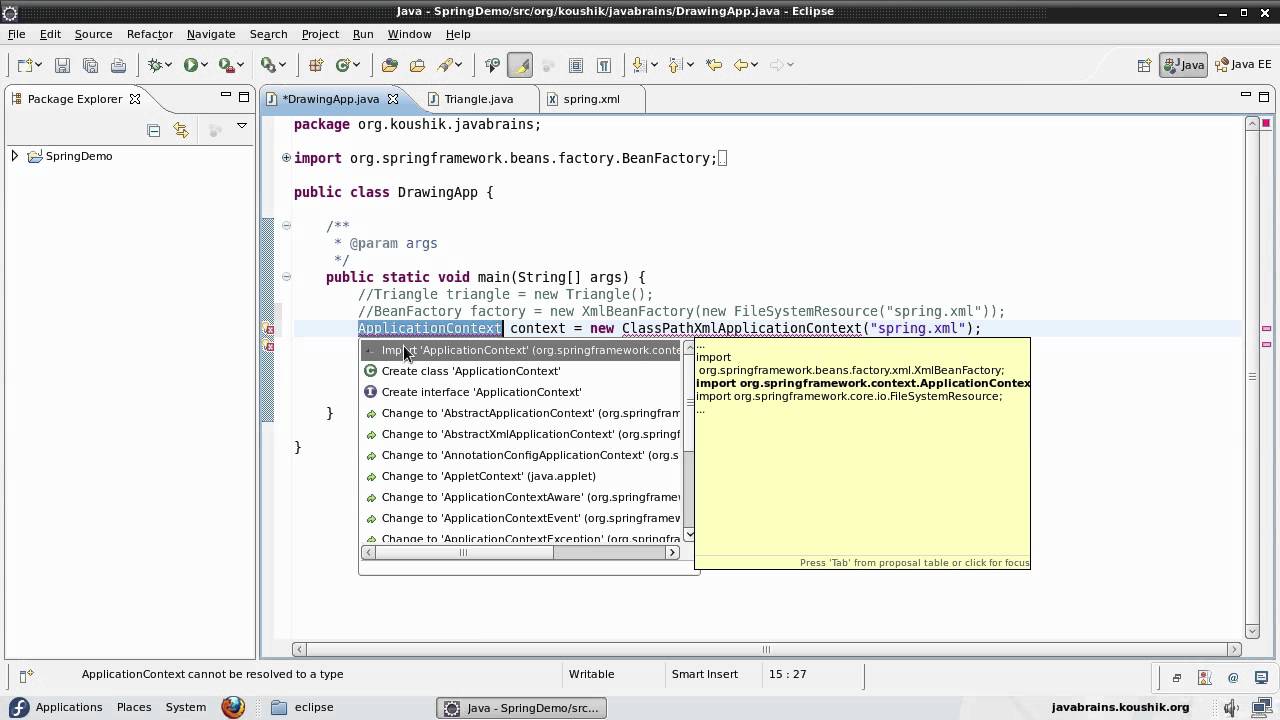Image resolution: width=1280 pixels, height=720 pixels.
Task: Expand the SpringDemo project tree node
Action: point(14,156)
